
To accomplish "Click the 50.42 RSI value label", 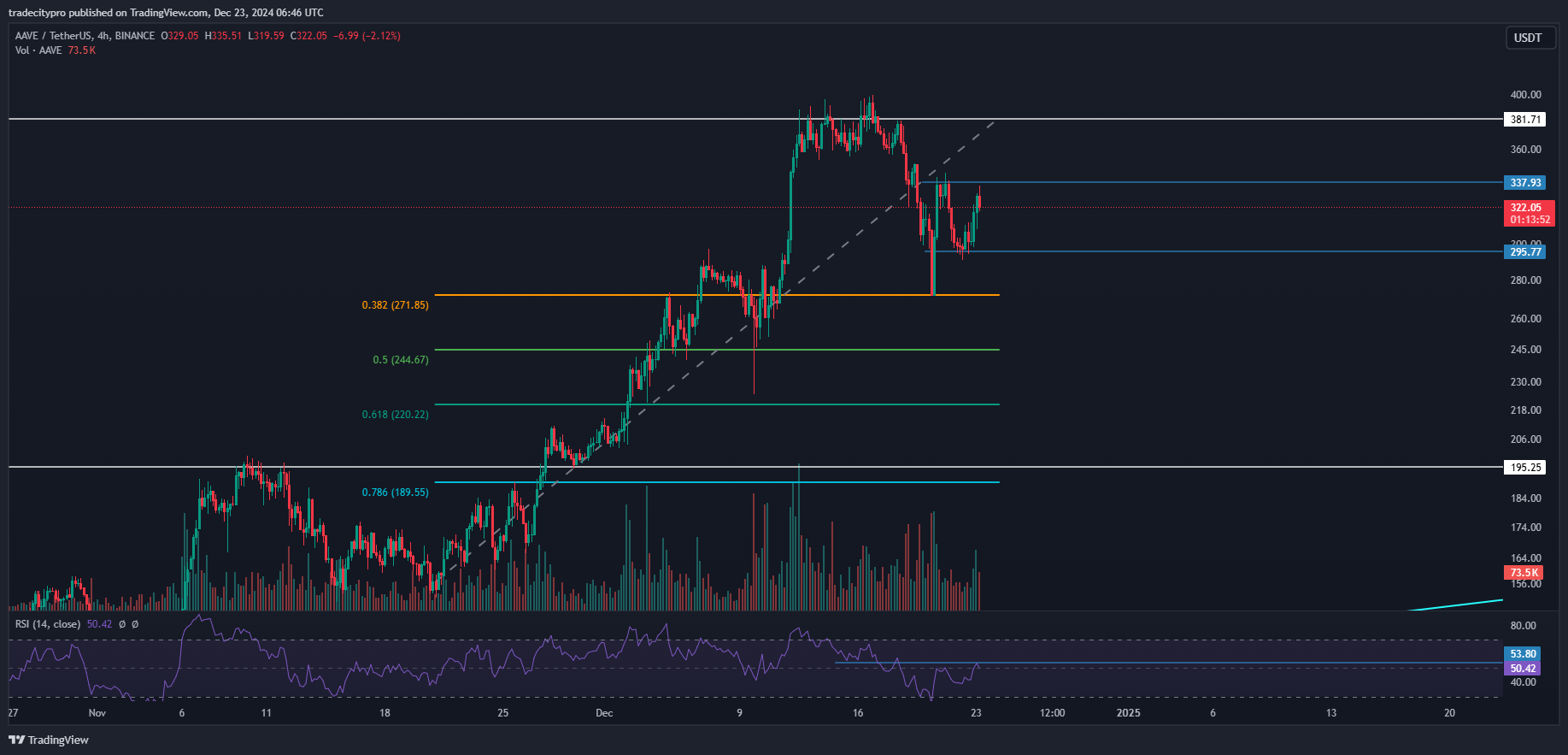I will (x=1523, y=669).
